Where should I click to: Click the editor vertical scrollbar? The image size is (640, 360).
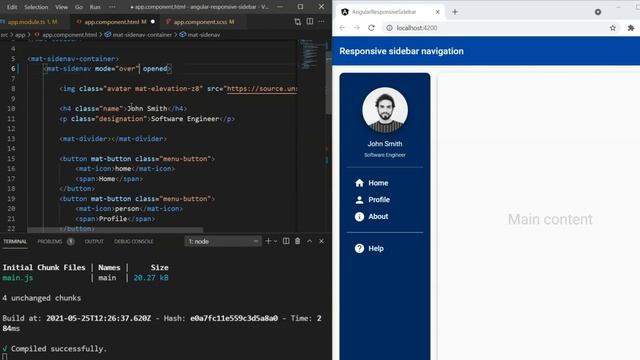pyautogui.click(x=329, y=82)
